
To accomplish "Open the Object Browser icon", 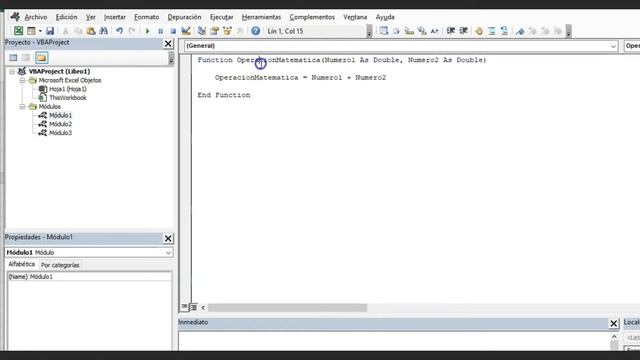I will pyautogui.click(x=227, y=31).
